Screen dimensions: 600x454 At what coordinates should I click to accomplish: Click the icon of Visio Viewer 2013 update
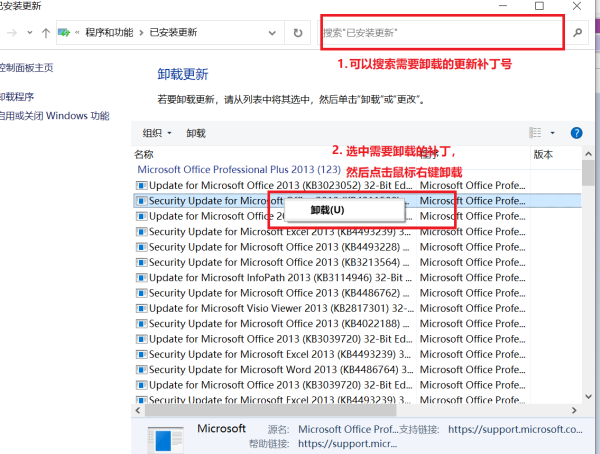141,309
